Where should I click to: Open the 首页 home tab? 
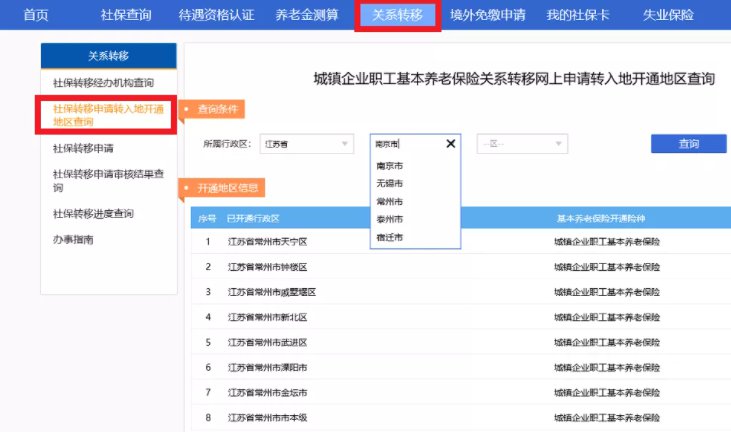[x=36, y=15]
